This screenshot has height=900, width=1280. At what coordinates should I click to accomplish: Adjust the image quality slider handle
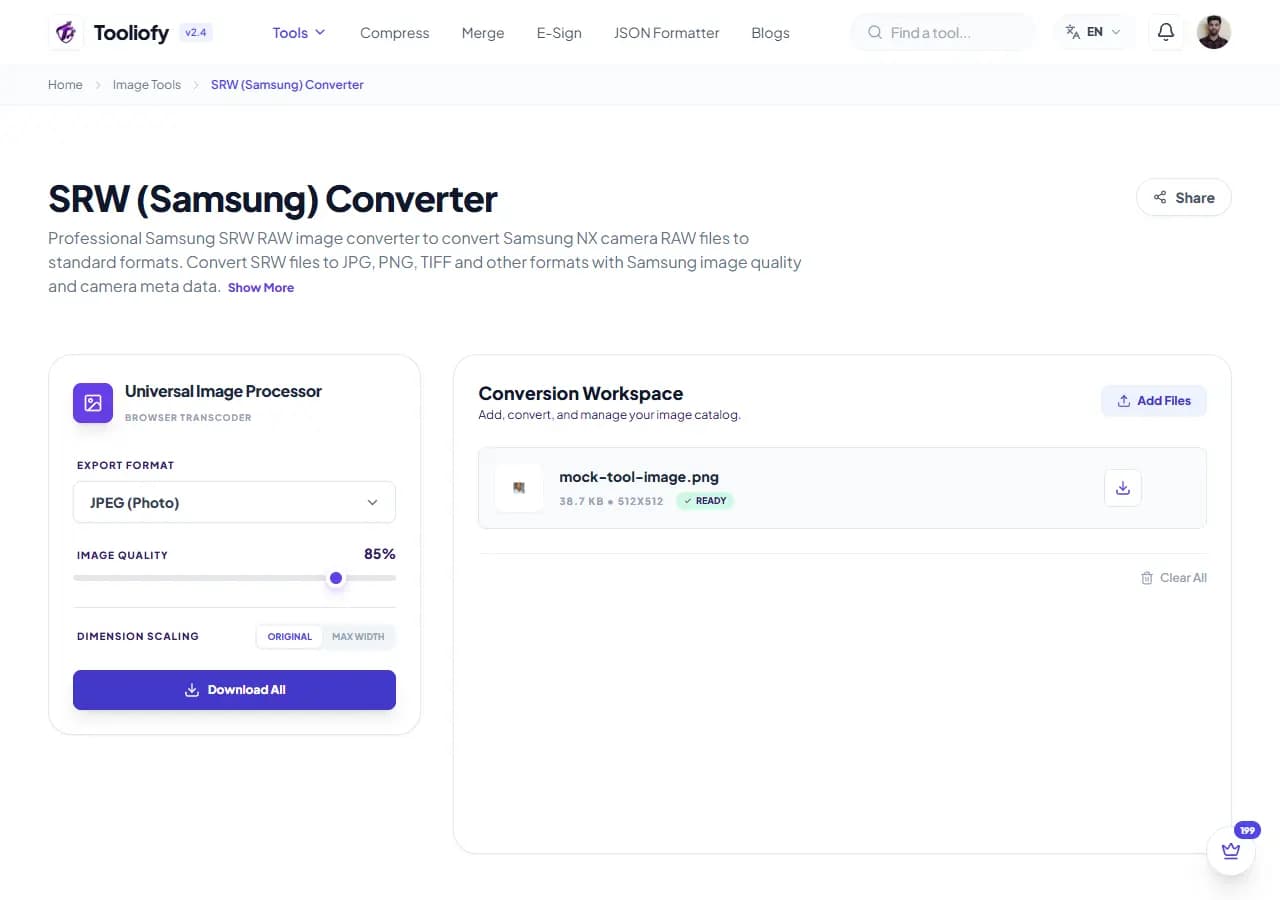(336, 578)
